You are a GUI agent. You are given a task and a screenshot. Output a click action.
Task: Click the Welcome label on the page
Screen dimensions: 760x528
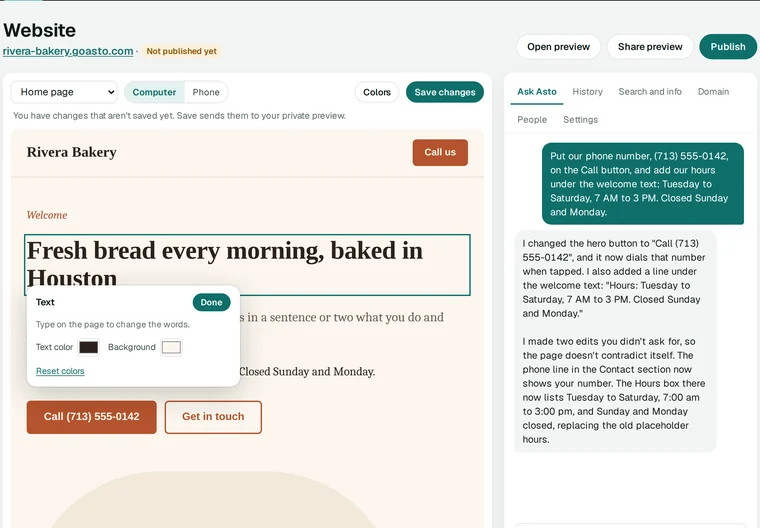tap(47, 215)
